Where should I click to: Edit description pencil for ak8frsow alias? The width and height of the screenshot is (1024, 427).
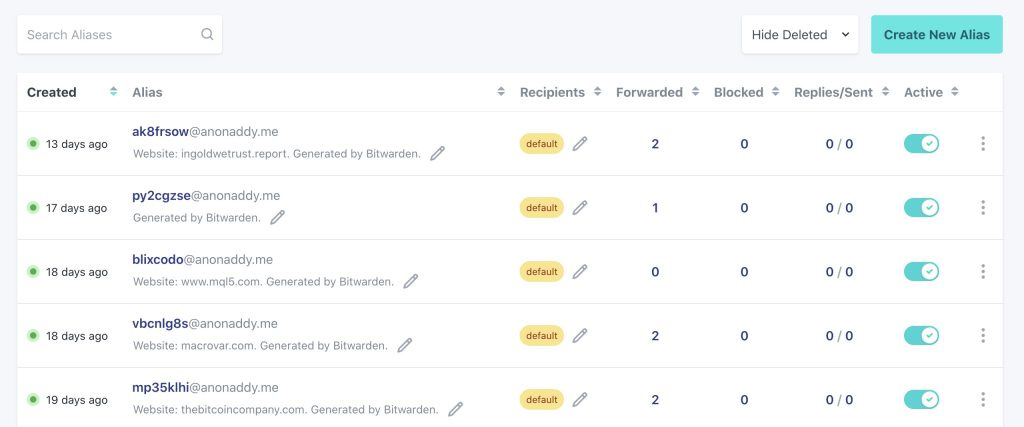point(437,153)
